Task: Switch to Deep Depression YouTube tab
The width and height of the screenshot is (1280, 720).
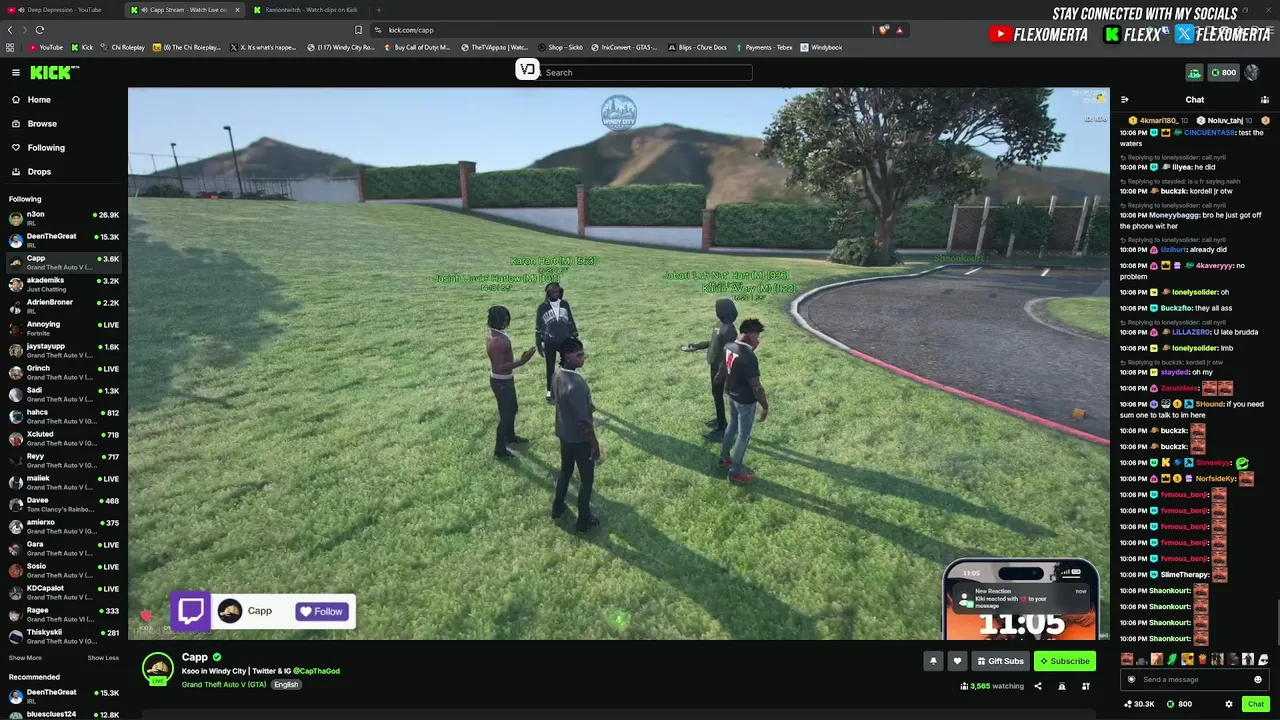Action: [60, 10]
